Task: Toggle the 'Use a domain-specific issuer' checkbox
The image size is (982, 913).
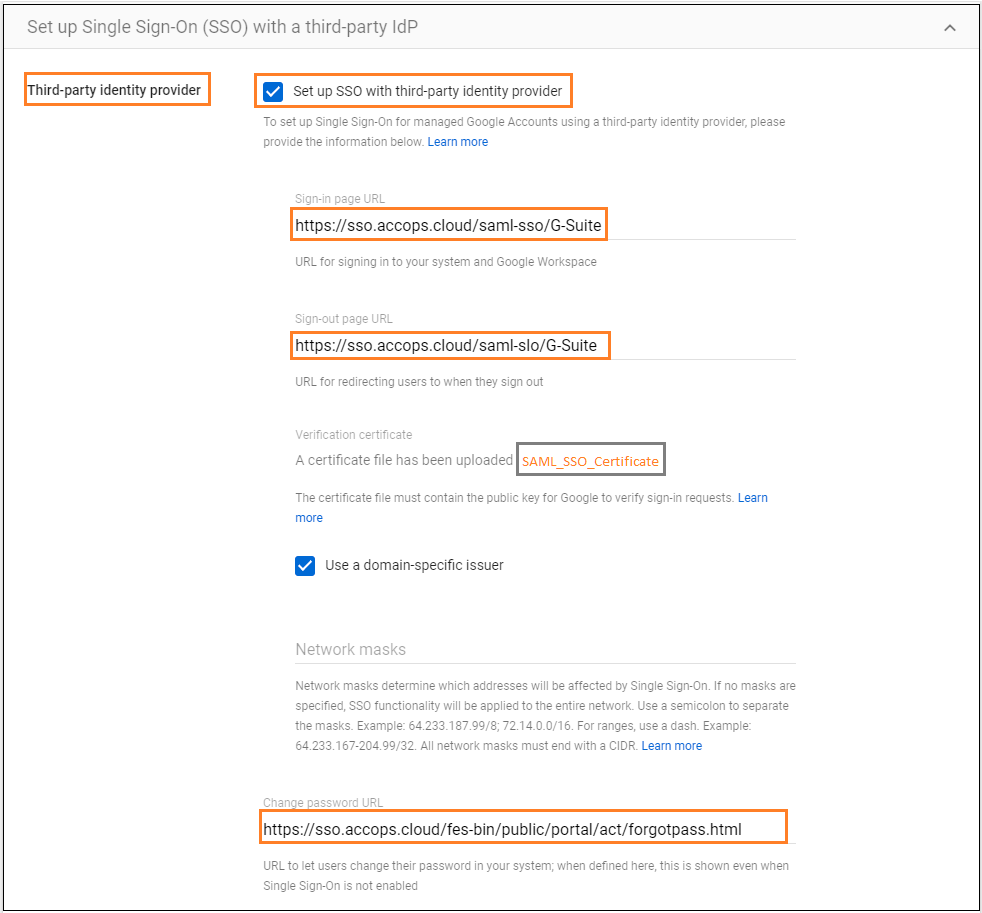Action: tap(305, 566)
